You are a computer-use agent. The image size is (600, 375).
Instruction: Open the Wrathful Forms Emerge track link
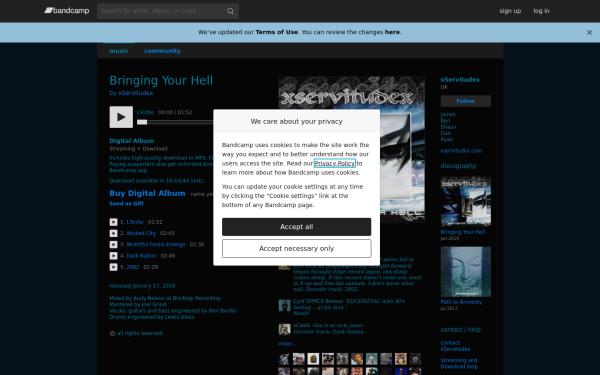pyautogui.click(x=156, y=245)
